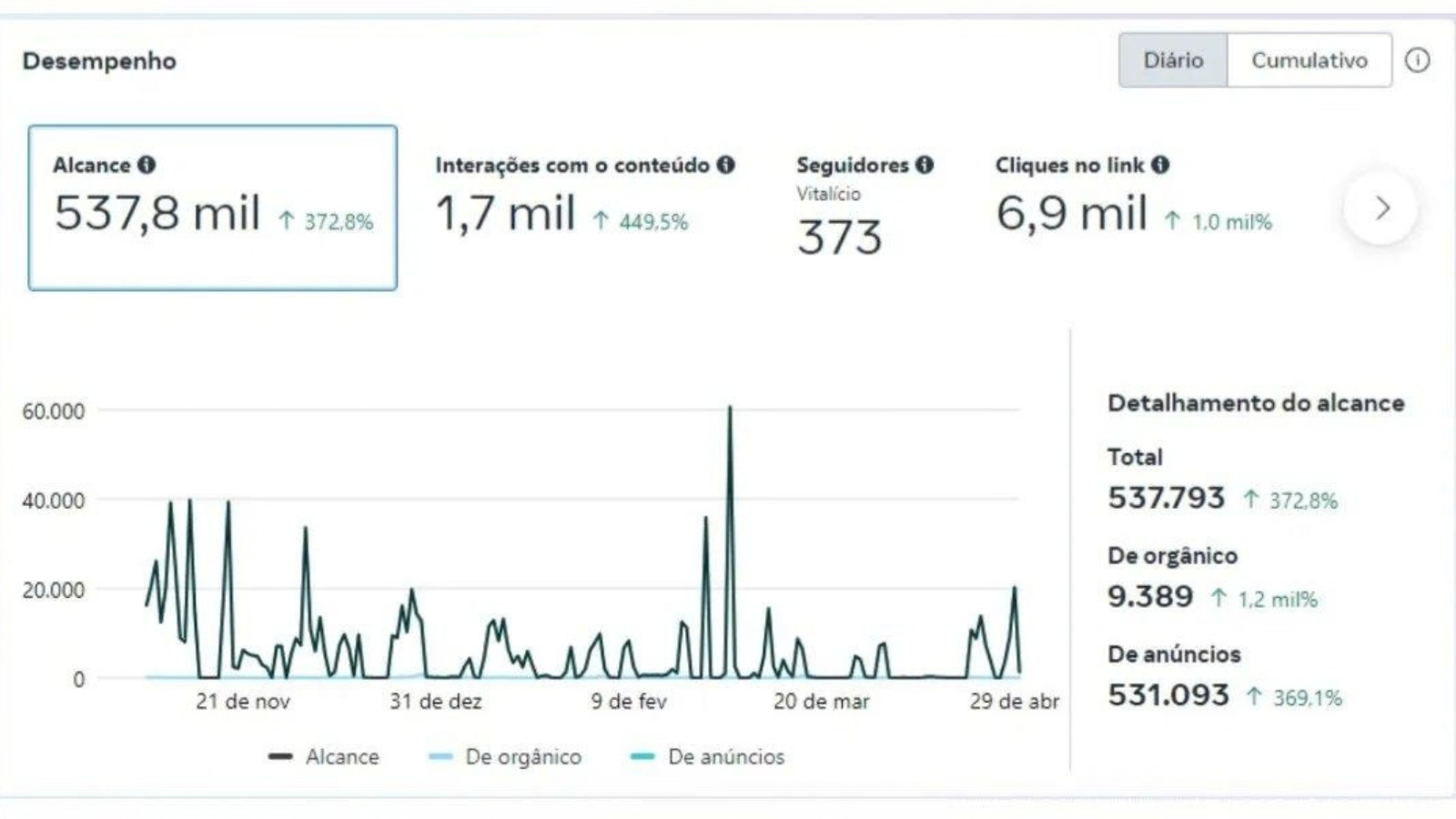Viewport: 1456px width, 819px height.
Task: Click the Total value 537.793
Action: click(1167, 498)
